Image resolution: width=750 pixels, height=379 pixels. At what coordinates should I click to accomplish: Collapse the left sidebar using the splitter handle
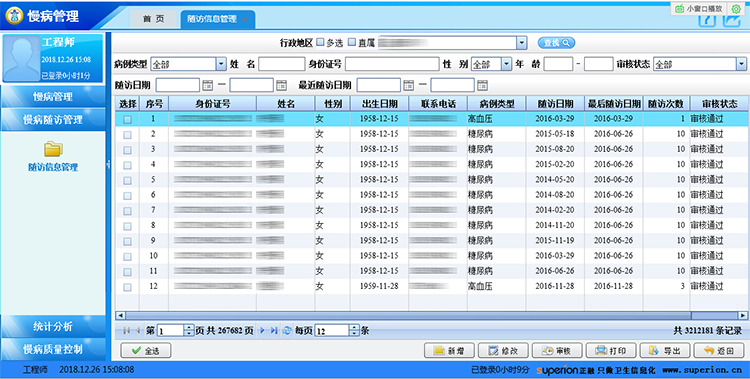108,164
